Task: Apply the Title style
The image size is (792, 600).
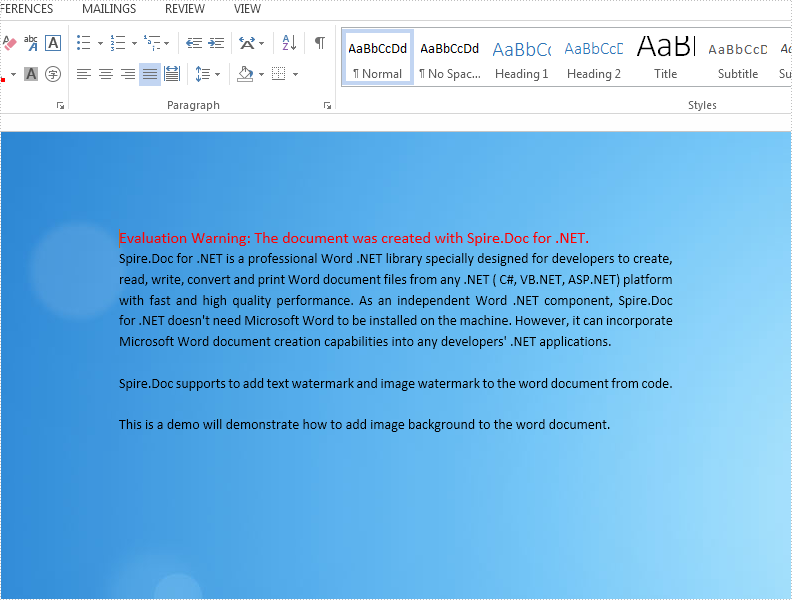Action: click(x=666, y=58)
